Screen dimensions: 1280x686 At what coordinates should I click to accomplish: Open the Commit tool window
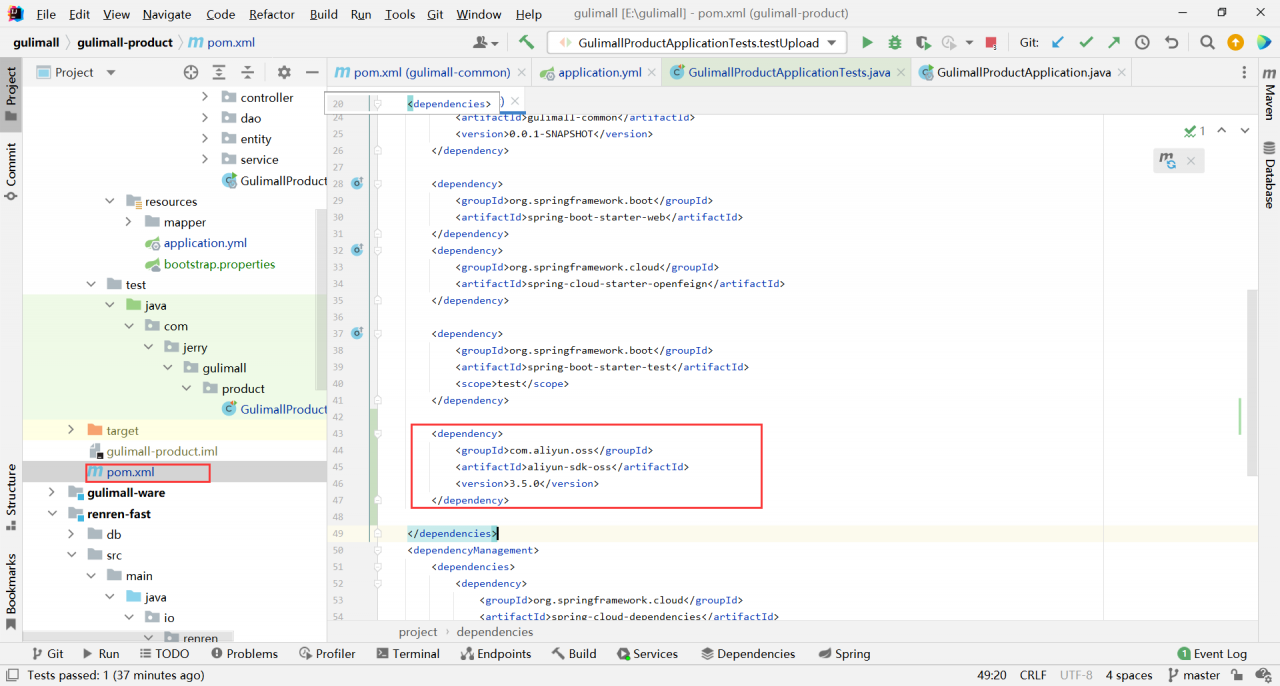[x=11, y=171]
